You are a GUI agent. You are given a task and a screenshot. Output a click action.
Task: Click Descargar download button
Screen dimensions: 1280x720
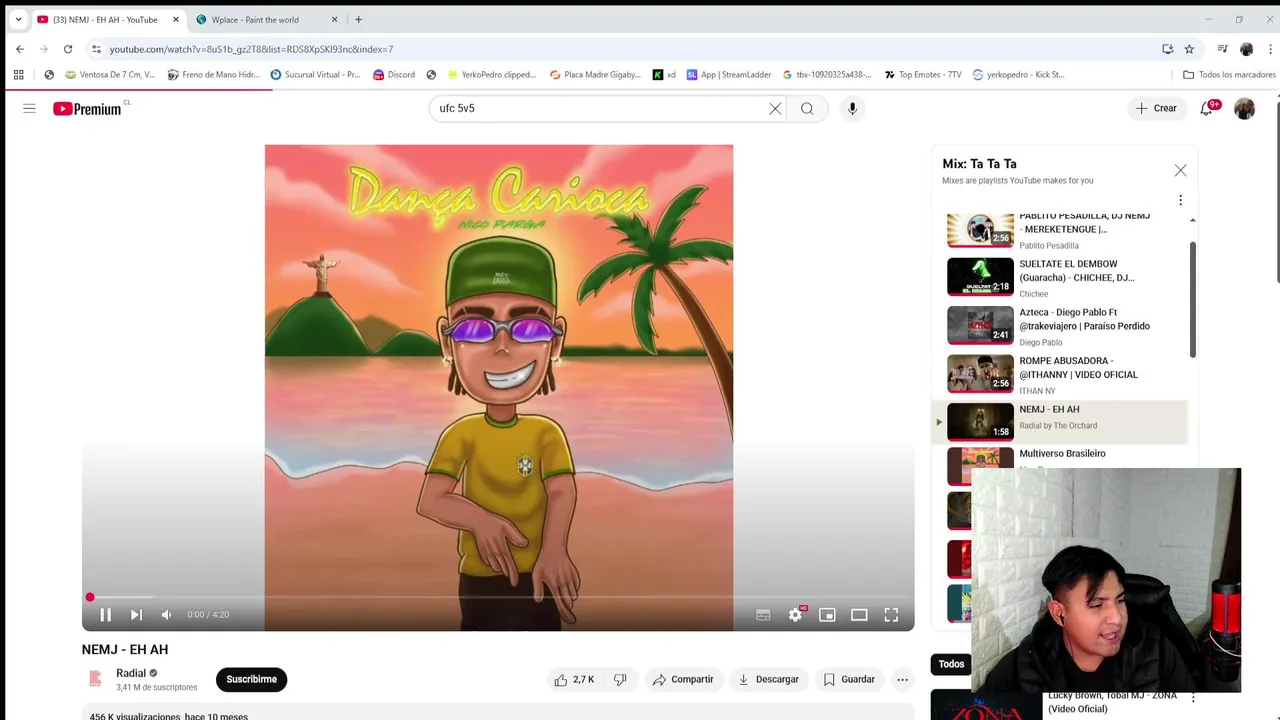768,679
